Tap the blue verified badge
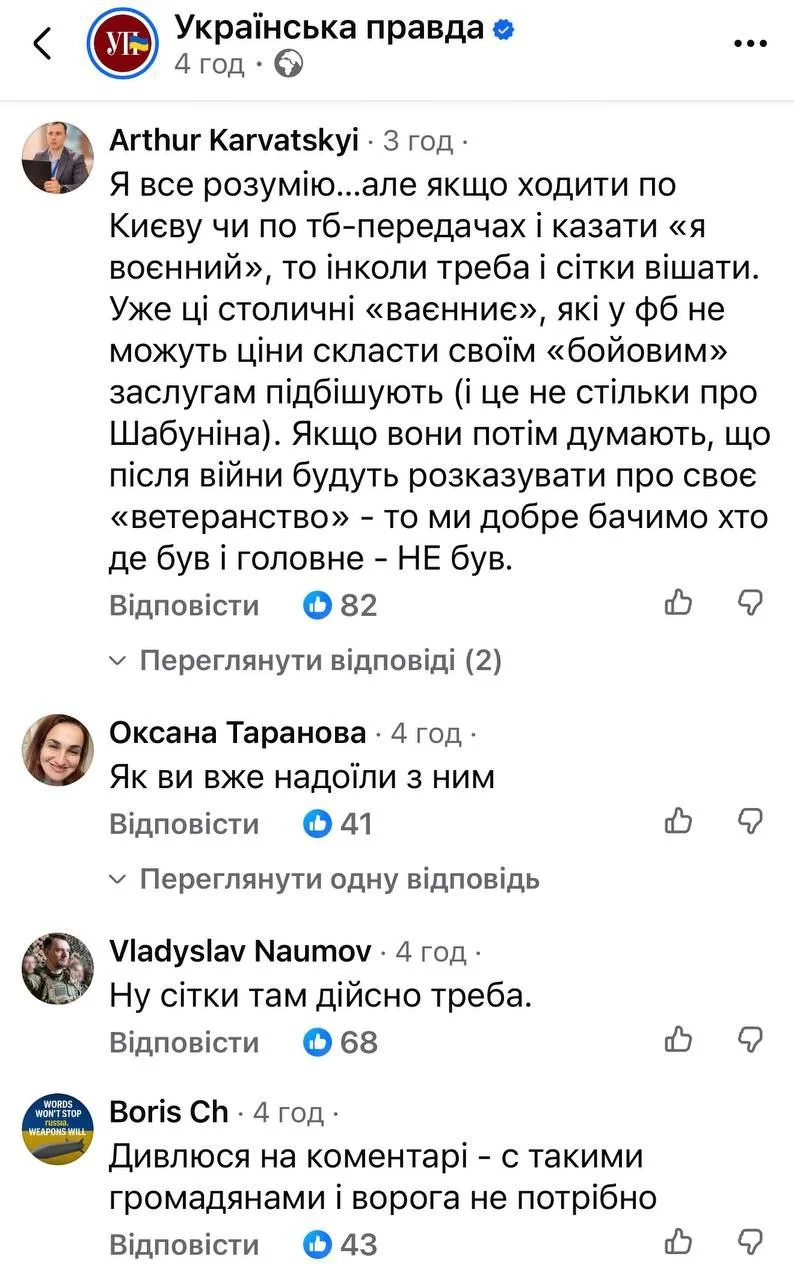The width and height of the screenshot is (794, 1280). [x=504, y=30]
